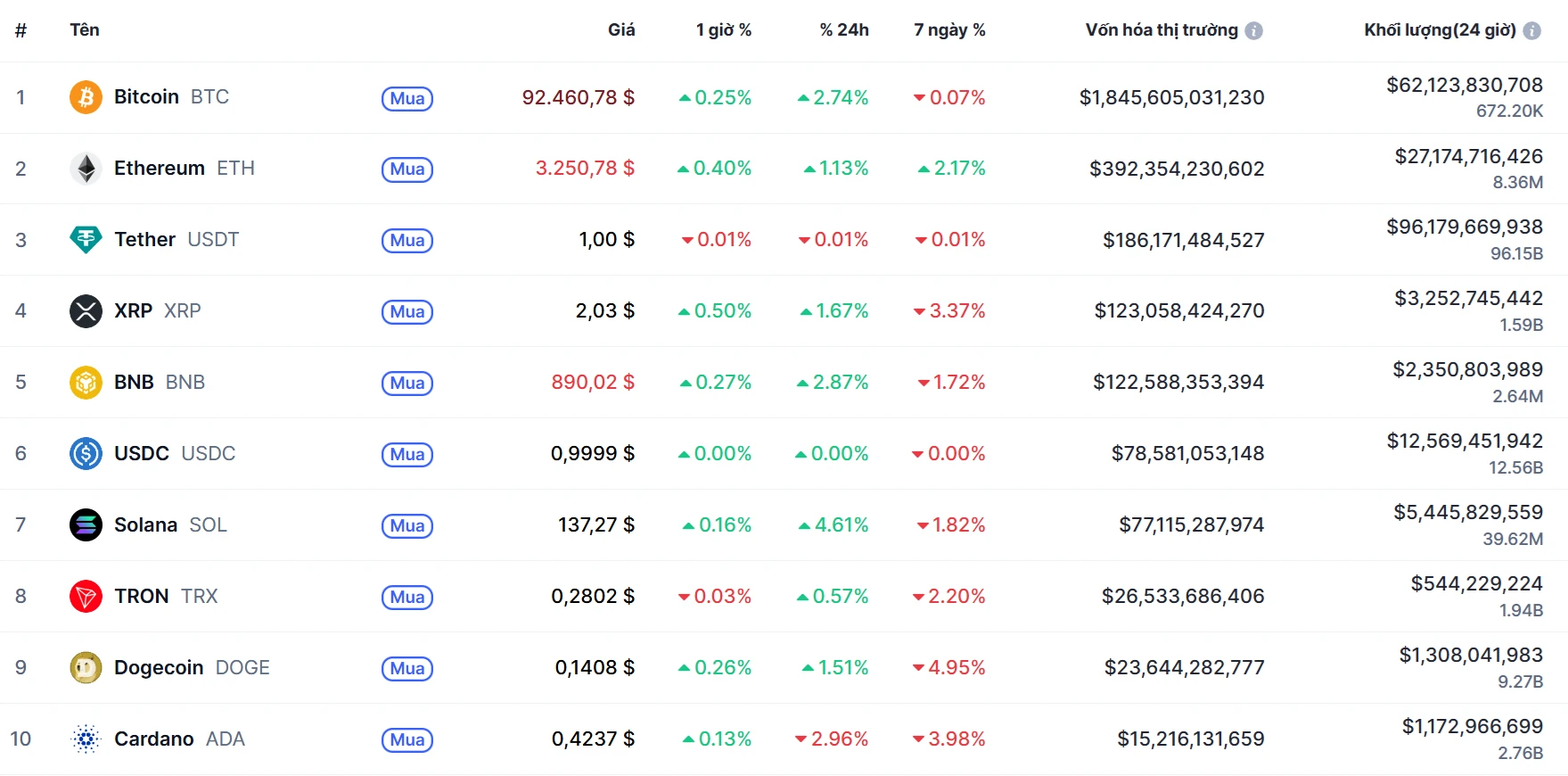Click the Cardano logo icon
The height and width of the screenshot is (776, 1568).
pos(86,739)
